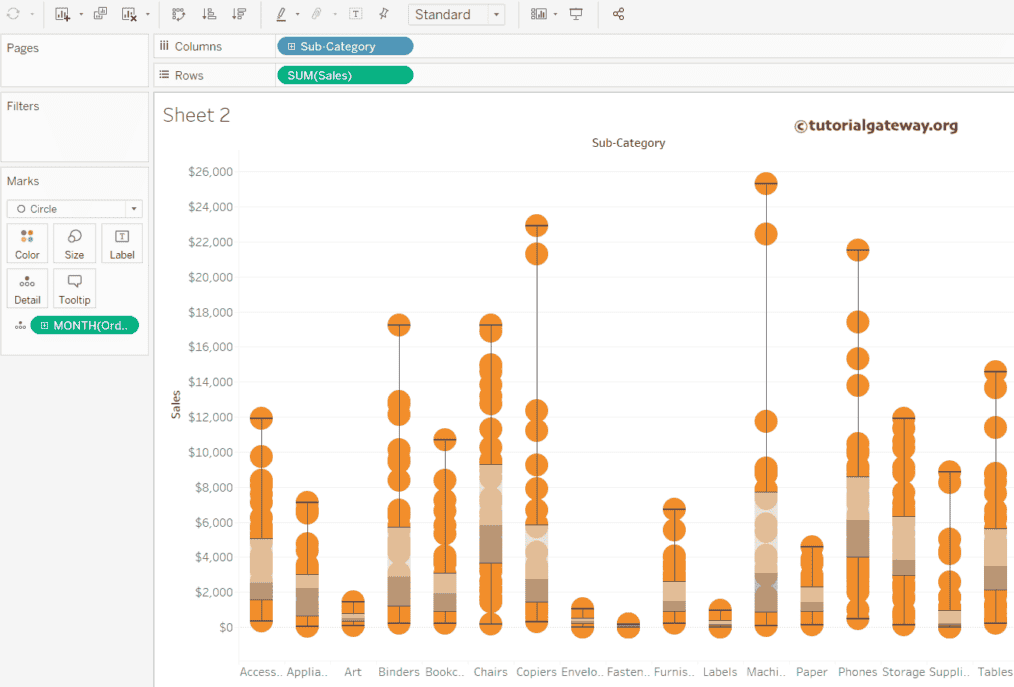Sort descending using the toolbar icon

tap(239, 14)
